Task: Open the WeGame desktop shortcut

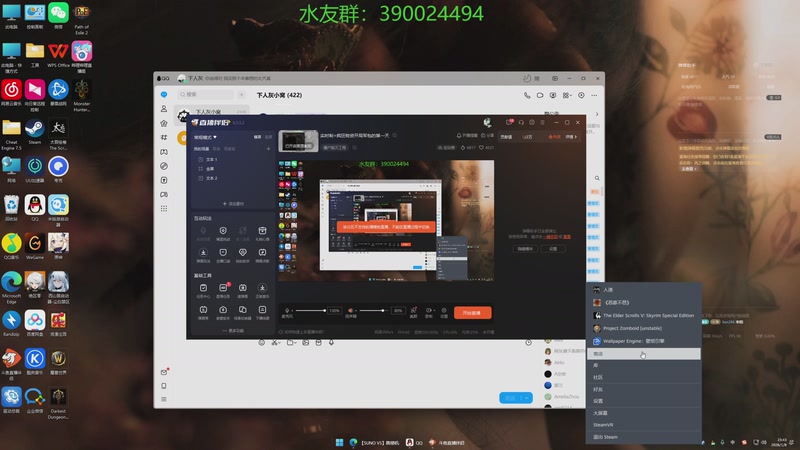Action: (x=35, y=246)
